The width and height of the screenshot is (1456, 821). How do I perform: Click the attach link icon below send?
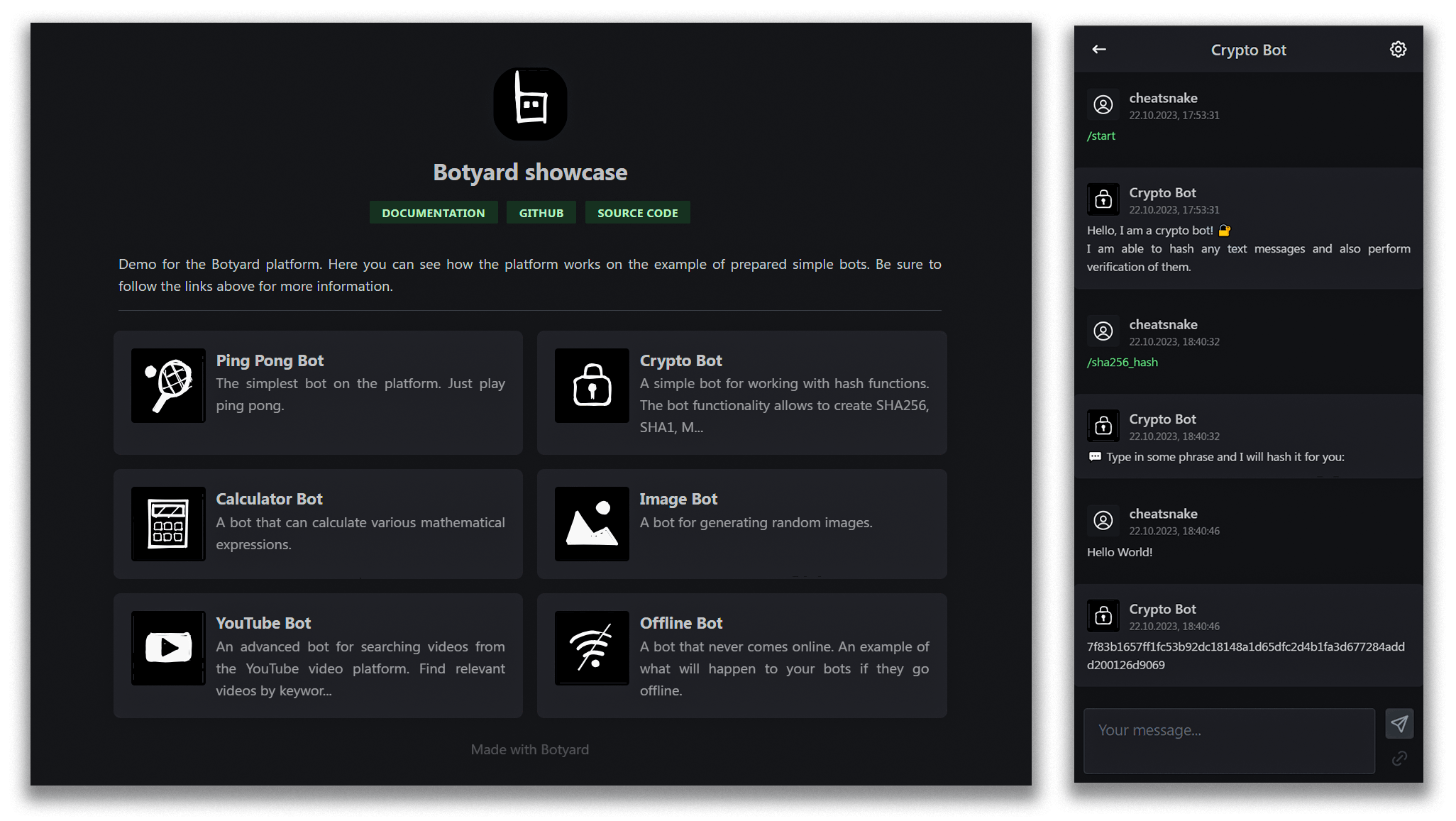tap(1399, 759)
